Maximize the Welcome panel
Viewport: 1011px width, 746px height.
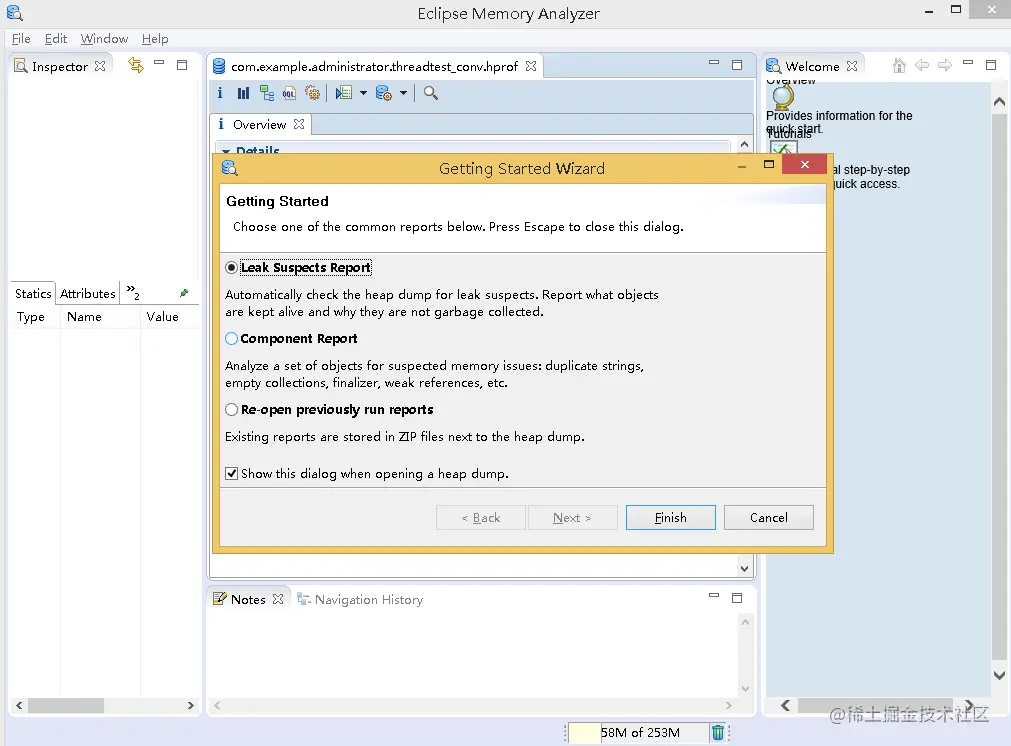click(x=991, y=64)
